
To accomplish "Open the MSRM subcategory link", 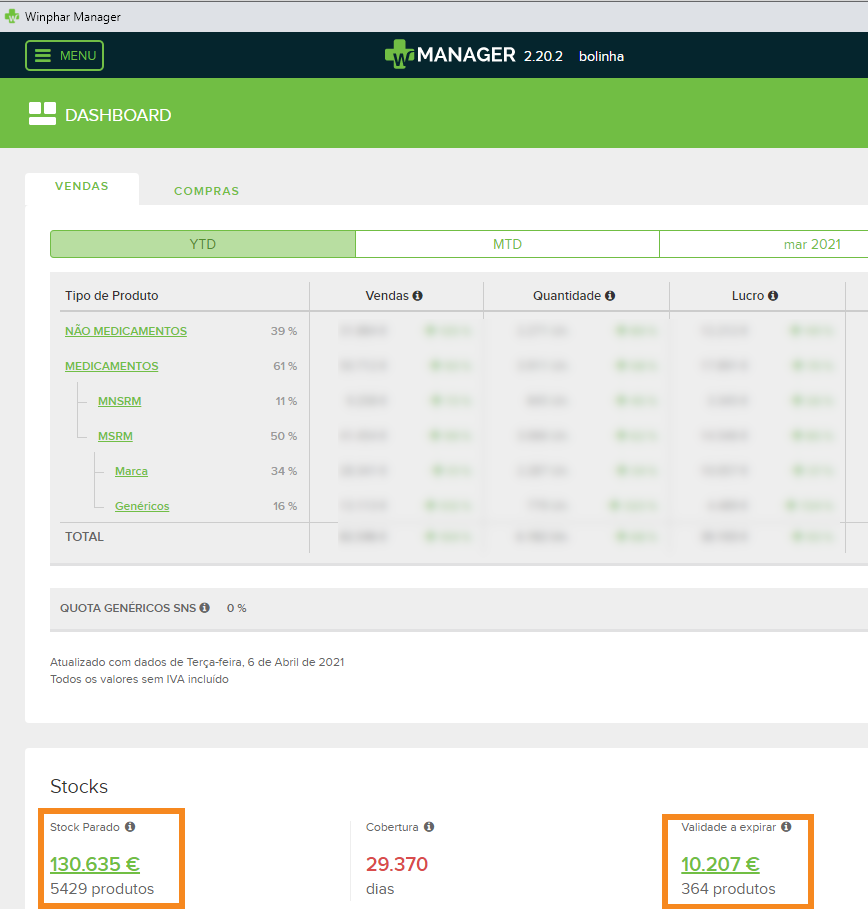I will [x=115, y=436].
